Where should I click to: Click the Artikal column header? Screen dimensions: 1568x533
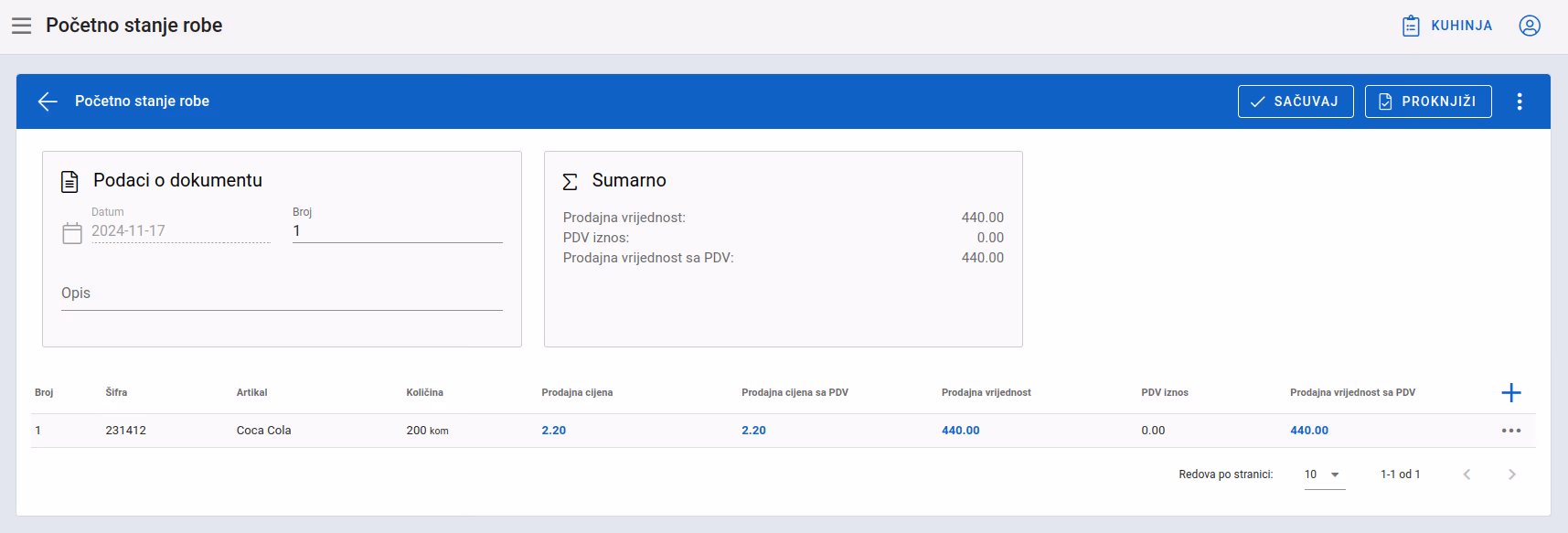(251, 393)
